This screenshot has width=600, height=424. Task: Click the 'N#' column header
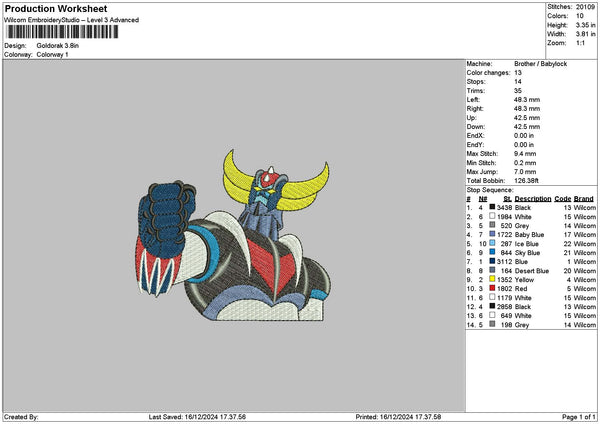(x=483, y=199)
